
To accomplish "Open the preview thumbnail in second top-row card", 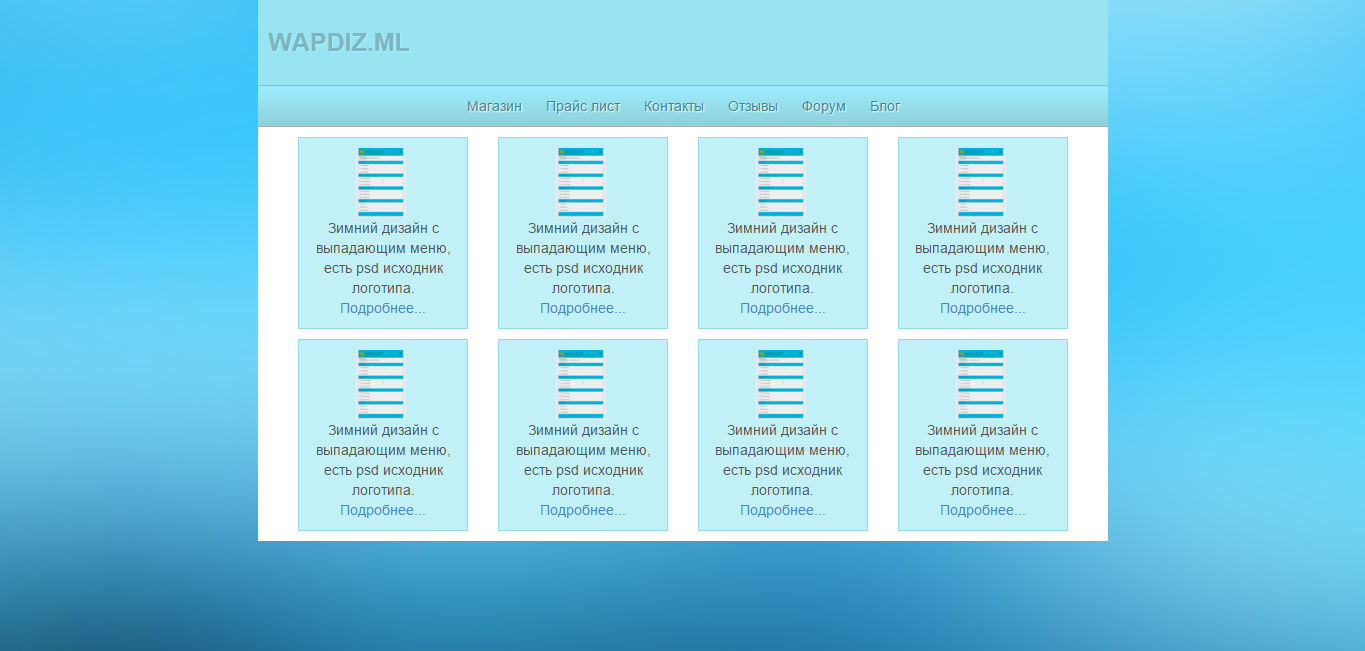I will point(581,182).
